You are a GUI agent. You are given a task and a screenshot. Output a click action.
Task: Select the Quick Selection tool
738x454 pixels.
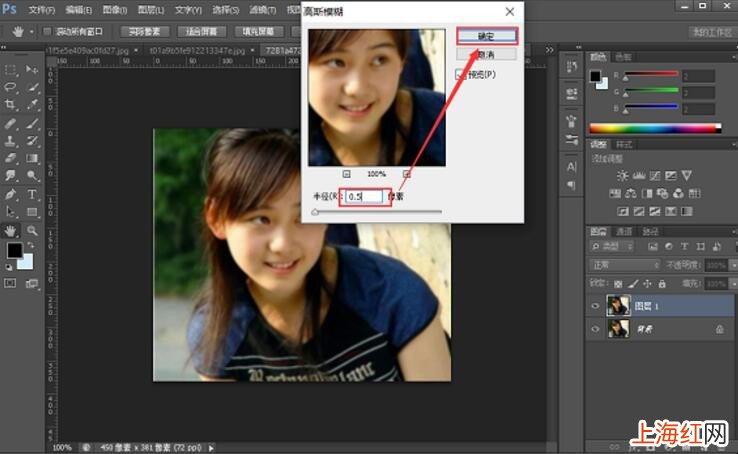pyautogui.click(x=32, y=87)
